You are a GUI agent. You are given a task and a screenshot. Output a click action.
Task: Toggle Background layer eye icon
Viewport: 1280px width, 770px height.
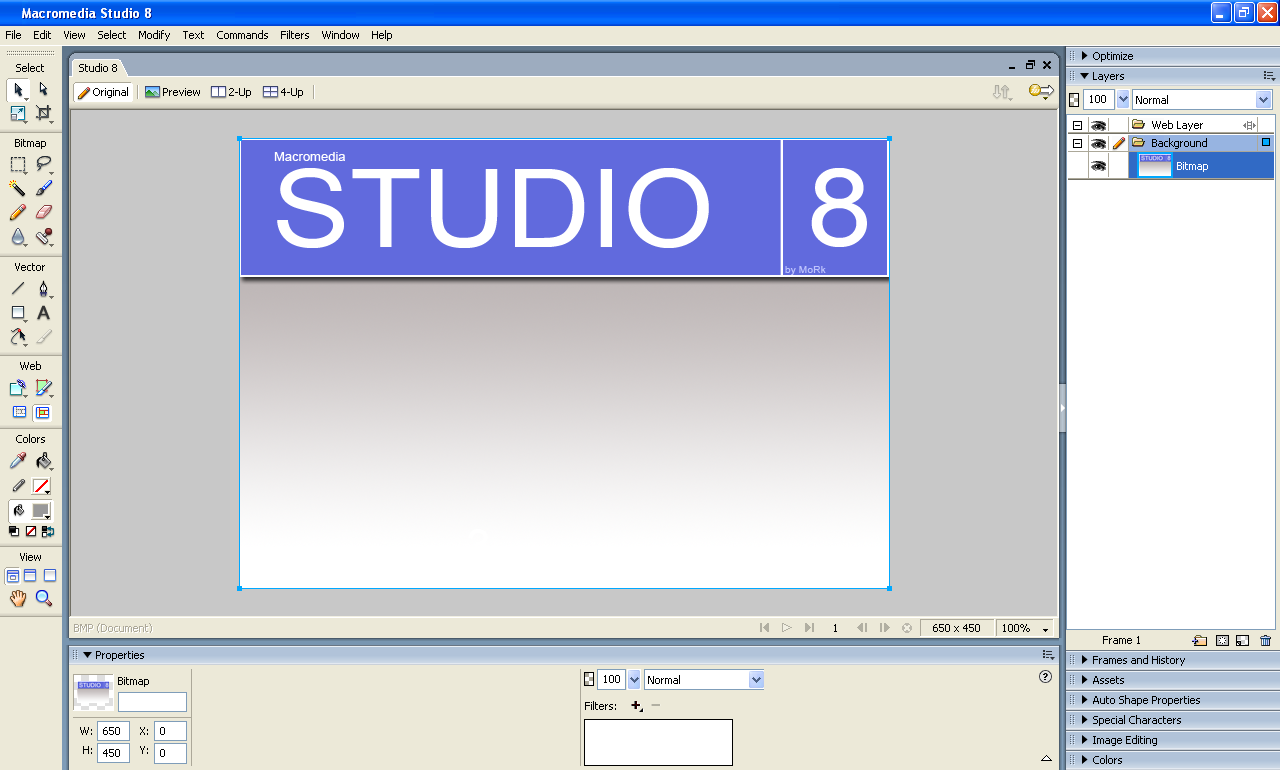point(1098,143)
